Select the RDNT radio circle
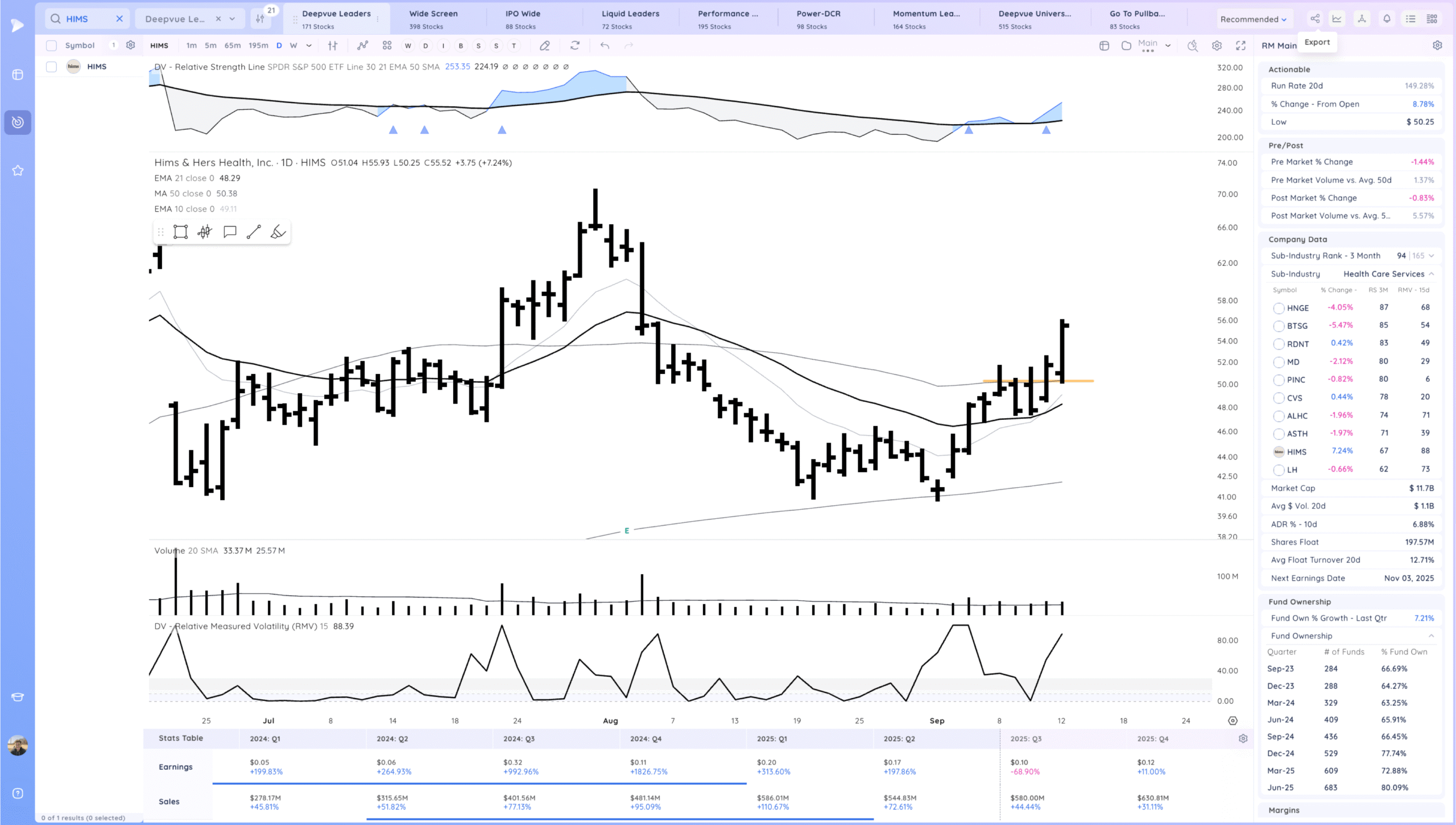The width and height of the screenshot is (1456, 825). (x=1279, y=344)
